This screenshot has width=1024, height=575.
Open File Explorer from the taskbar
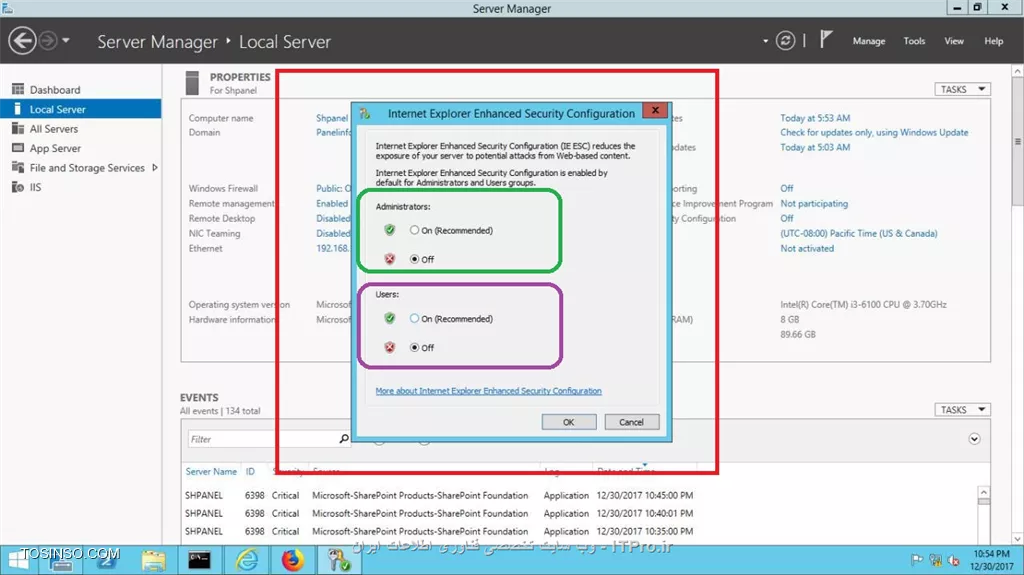tap(153, 561)
